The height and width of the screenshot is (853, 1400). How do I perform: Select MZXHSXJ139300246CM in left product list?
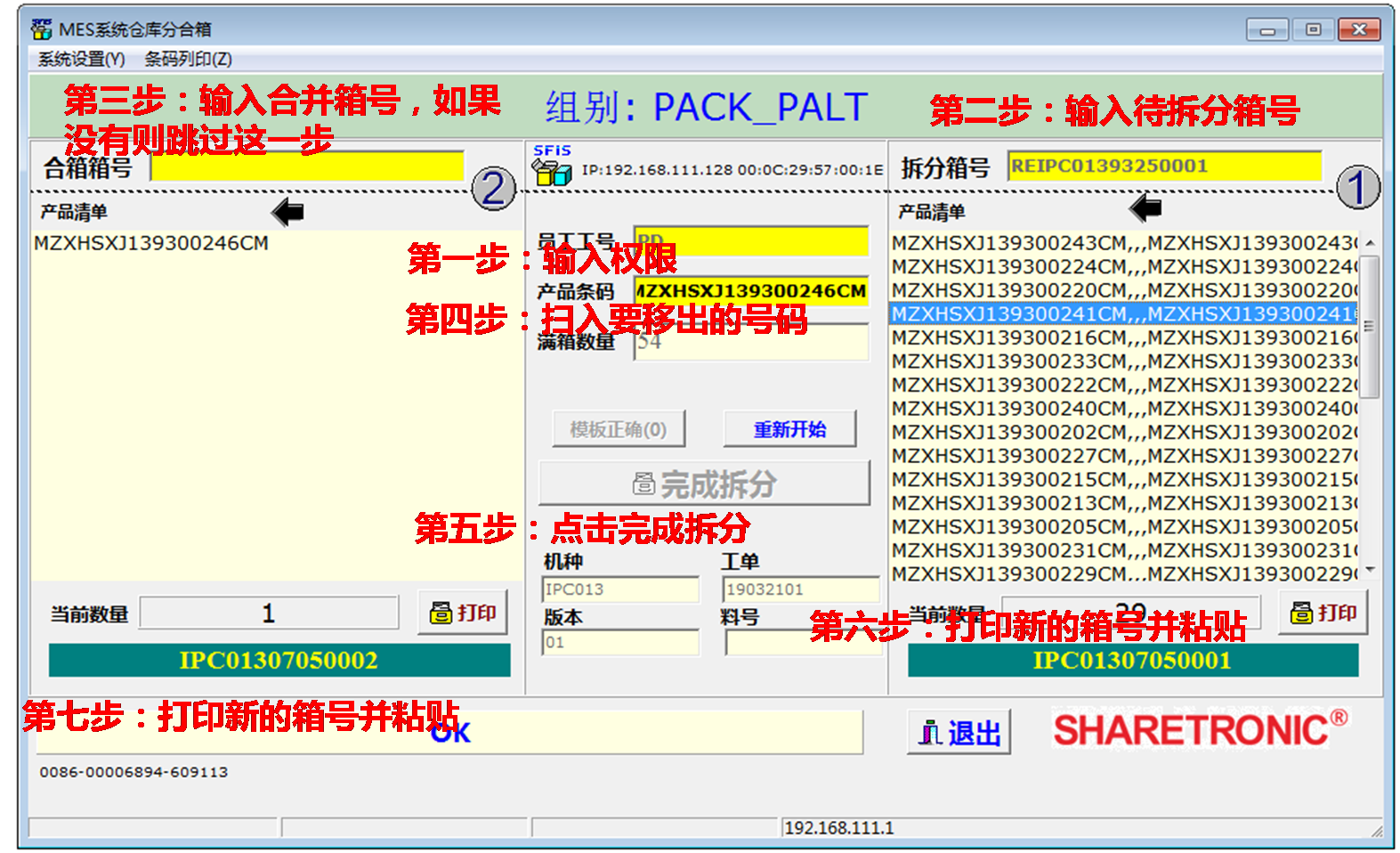click(x=151, y=243)
